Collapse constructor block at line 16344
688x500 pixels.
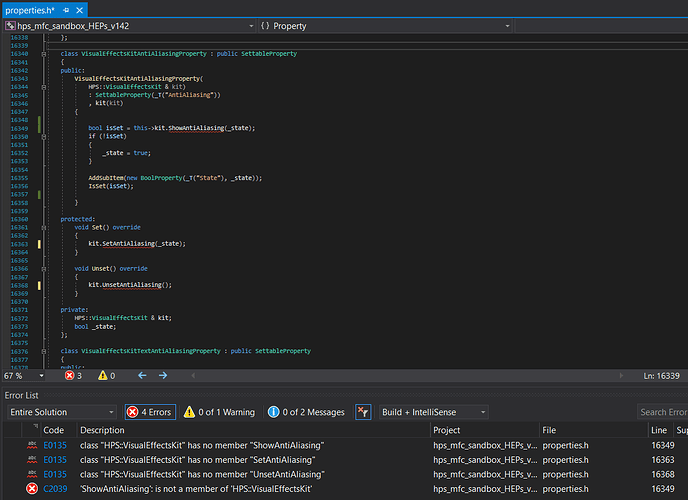pyautogui.click(x=43, y=87)
